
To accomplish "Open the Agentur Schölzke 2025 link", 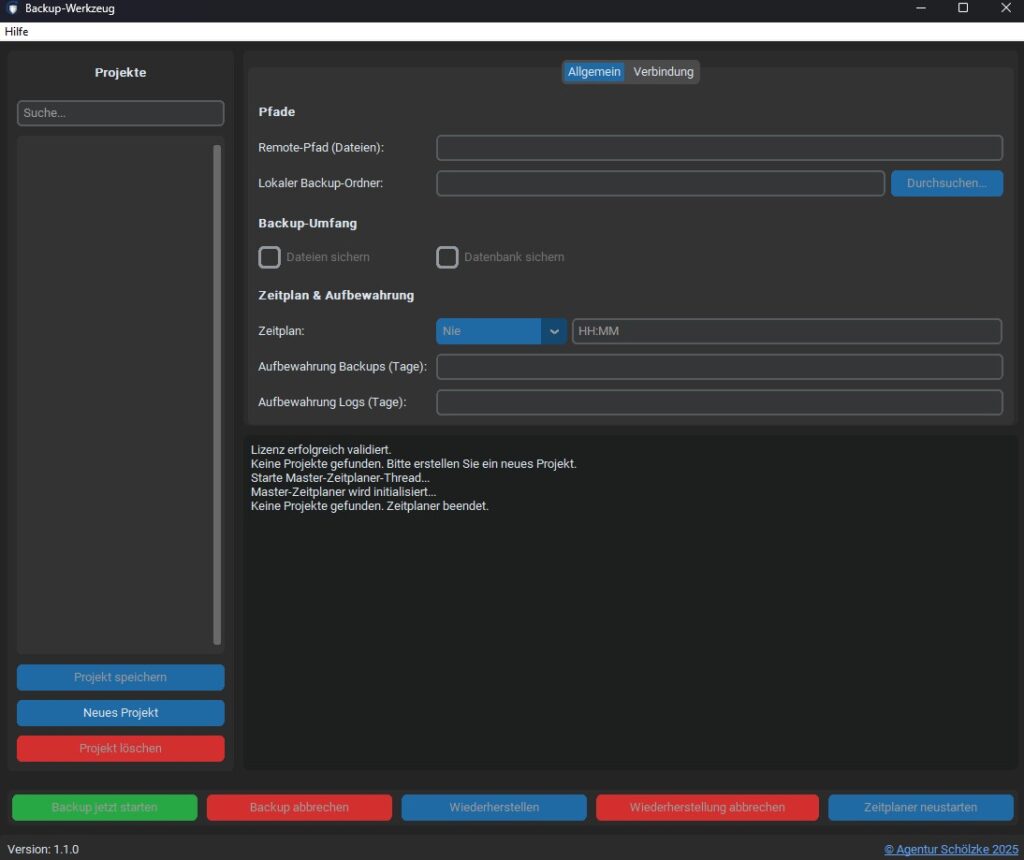I will [x=951, y=850].
